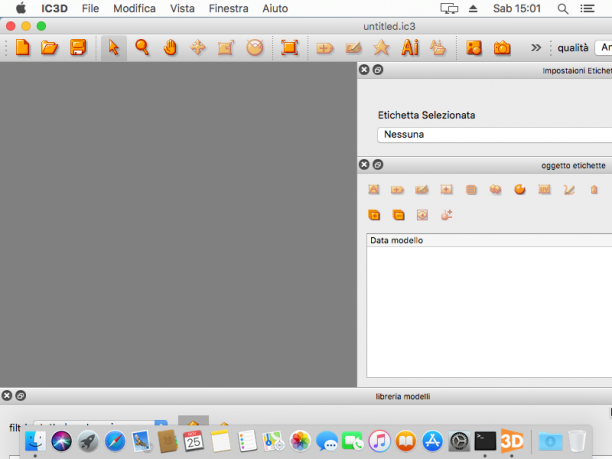Open the File menu

90,8
